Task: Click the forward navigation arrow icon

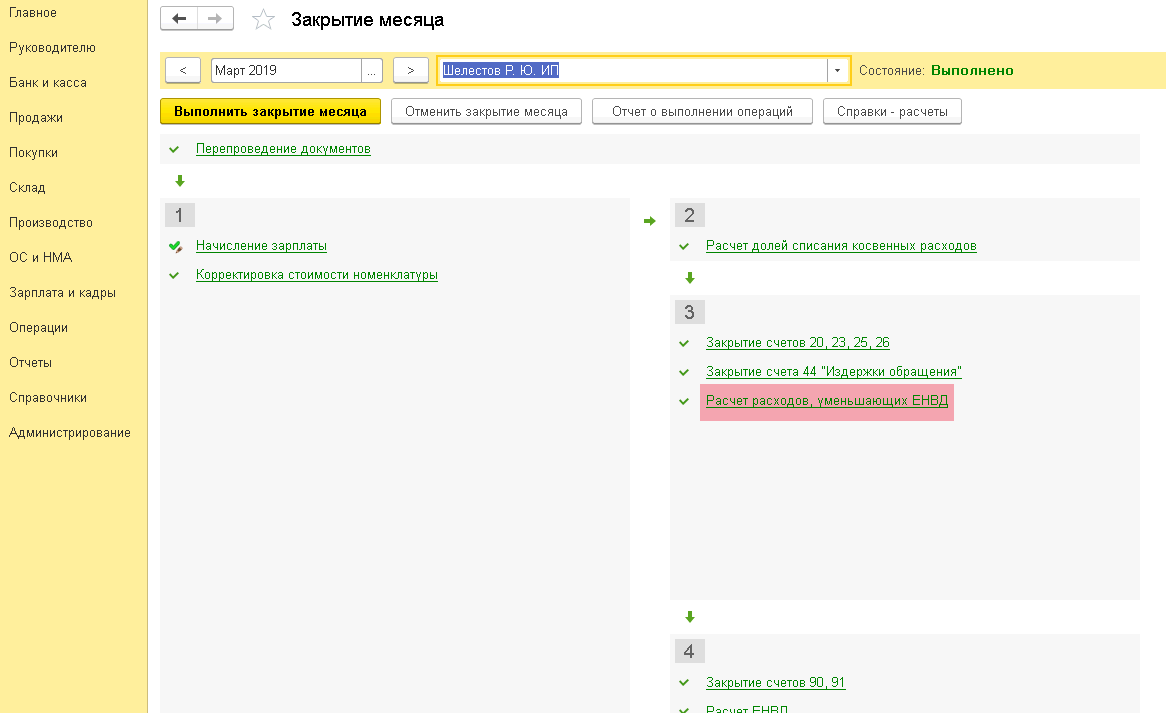Action: click(215, 19)
